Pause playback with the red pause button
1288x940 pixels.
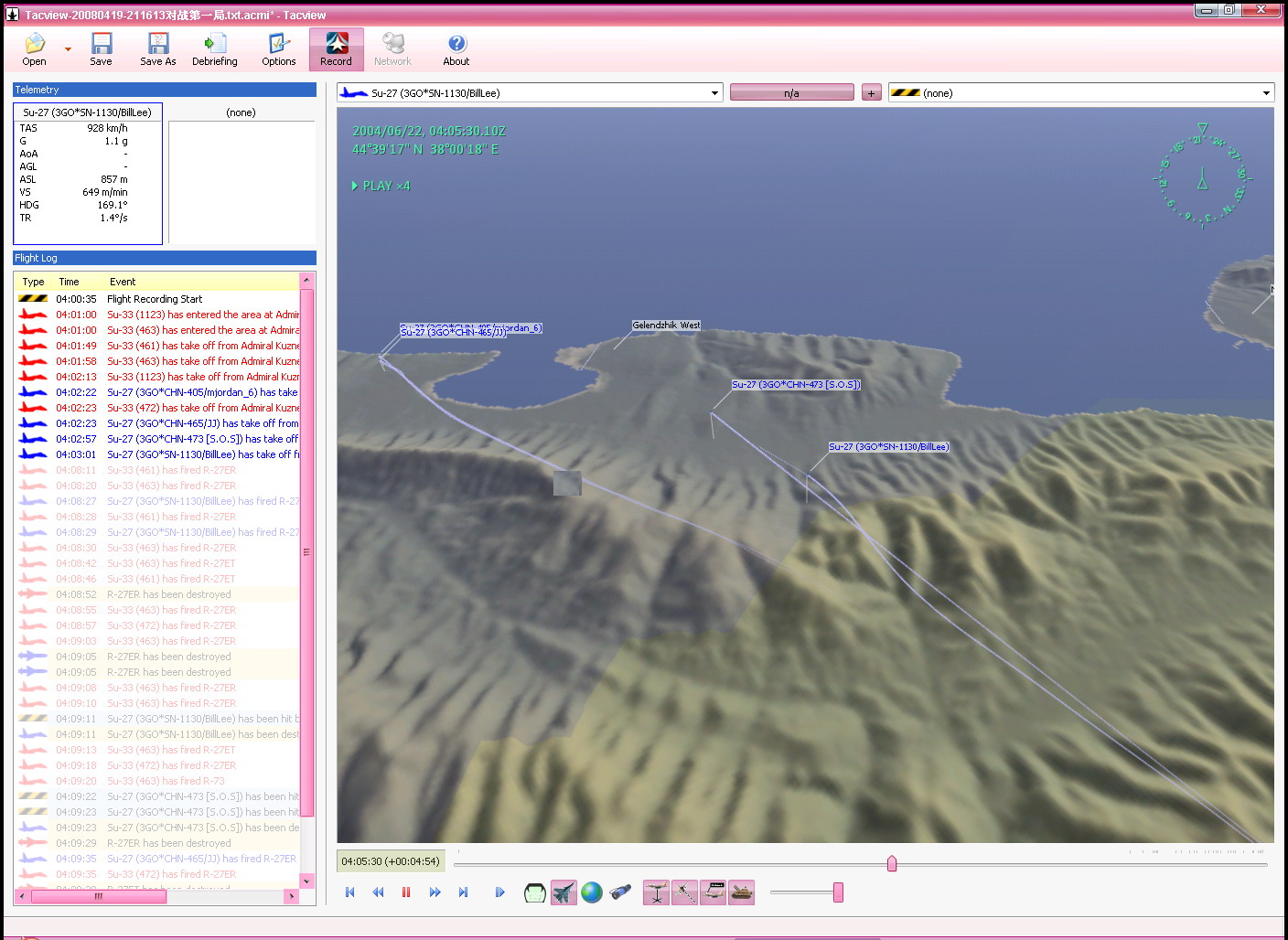[406, 892]
